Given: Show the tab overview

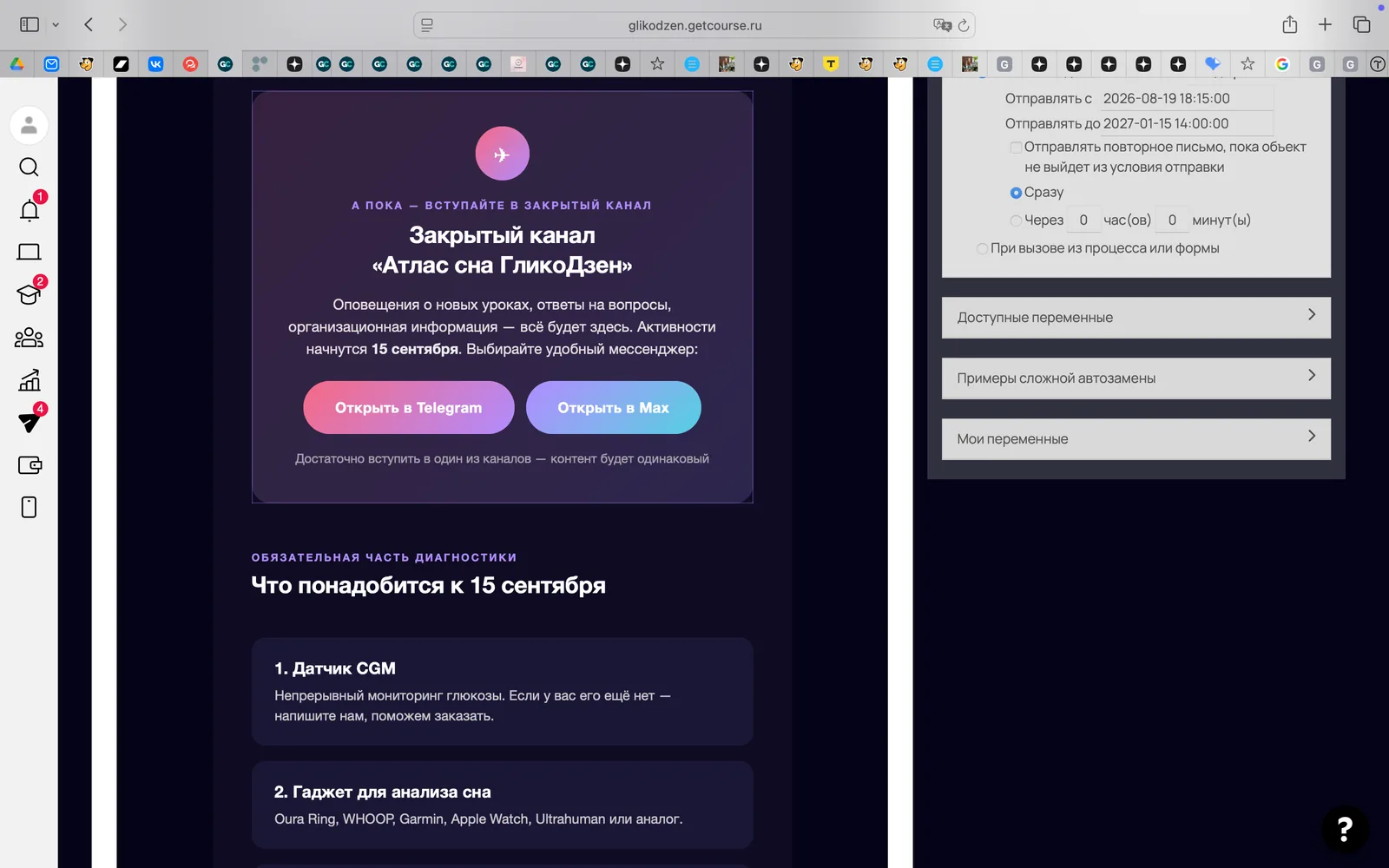Looking at the screenshot, I should pyautogui.click(x=1361, y=24).
